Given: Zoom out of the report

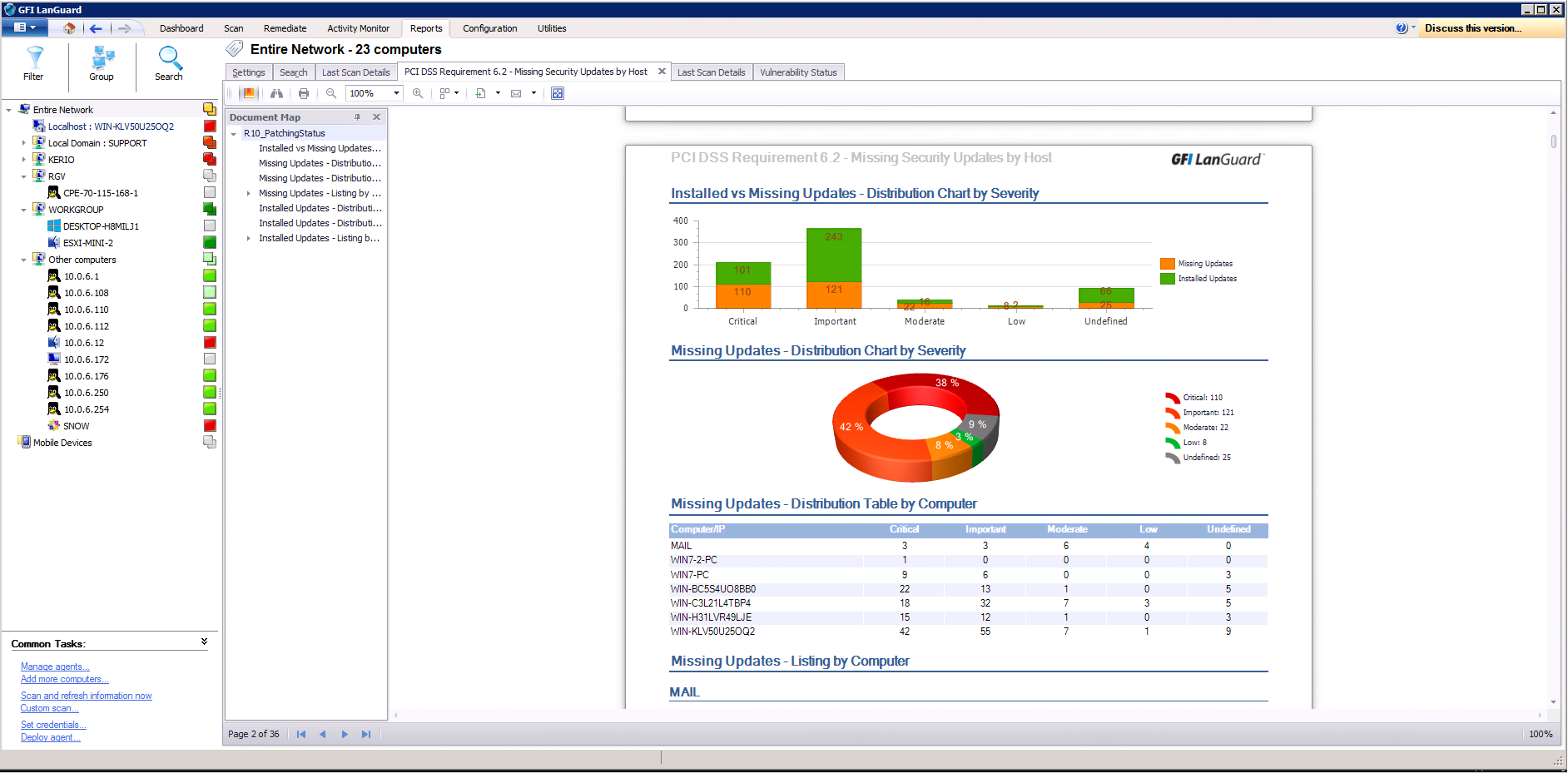Looking at the screenshot, I should [331, 93].
